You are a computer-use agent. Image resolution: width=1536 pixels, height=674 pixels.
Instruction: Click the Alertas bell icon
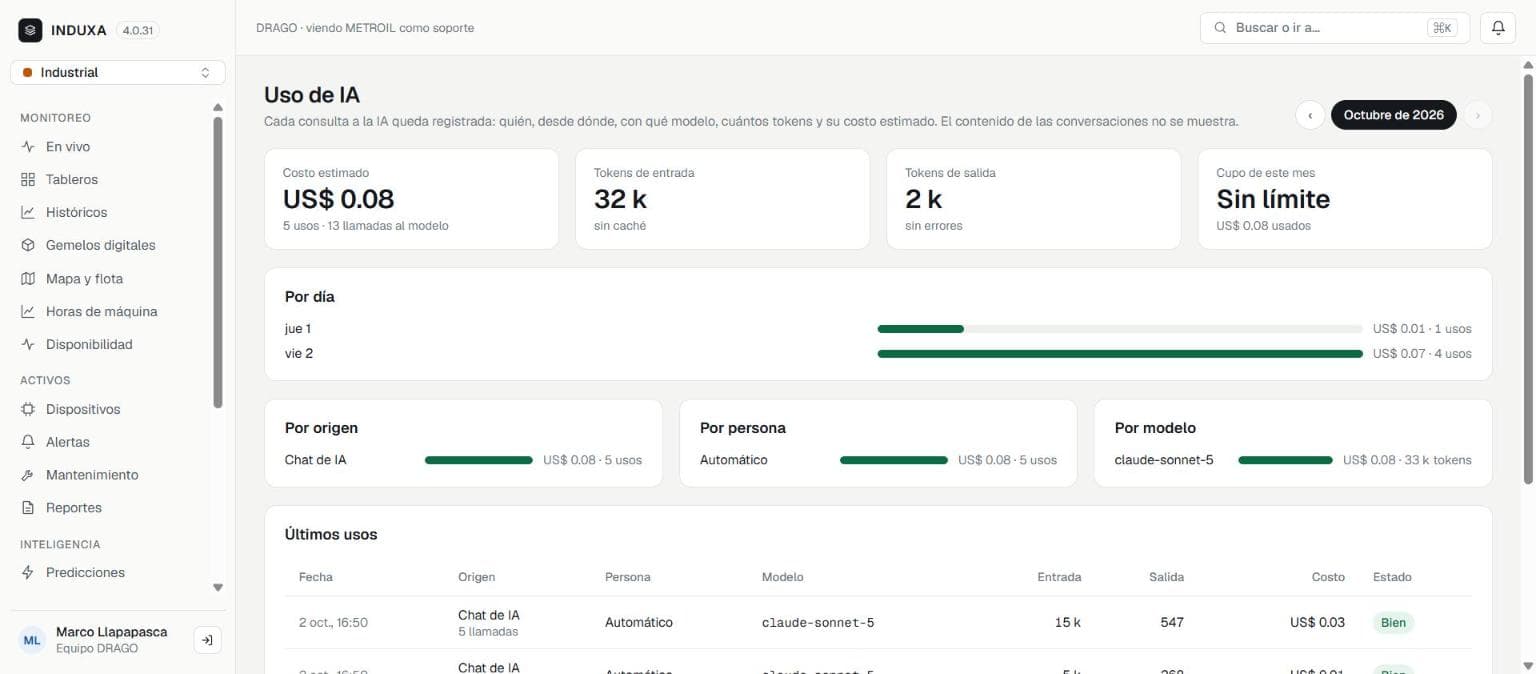[28, 442]
